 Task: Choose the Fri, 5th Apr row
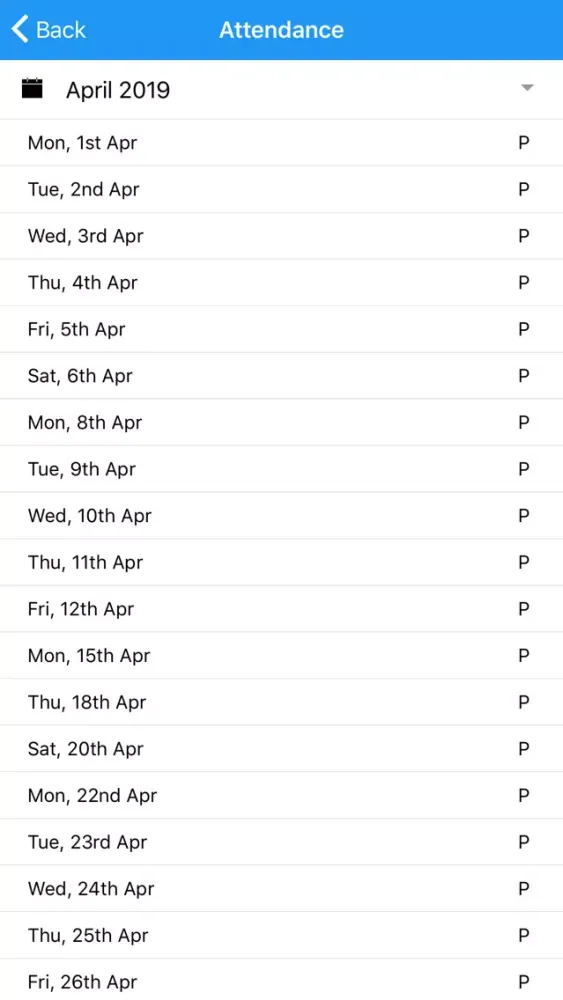(281, 328)
